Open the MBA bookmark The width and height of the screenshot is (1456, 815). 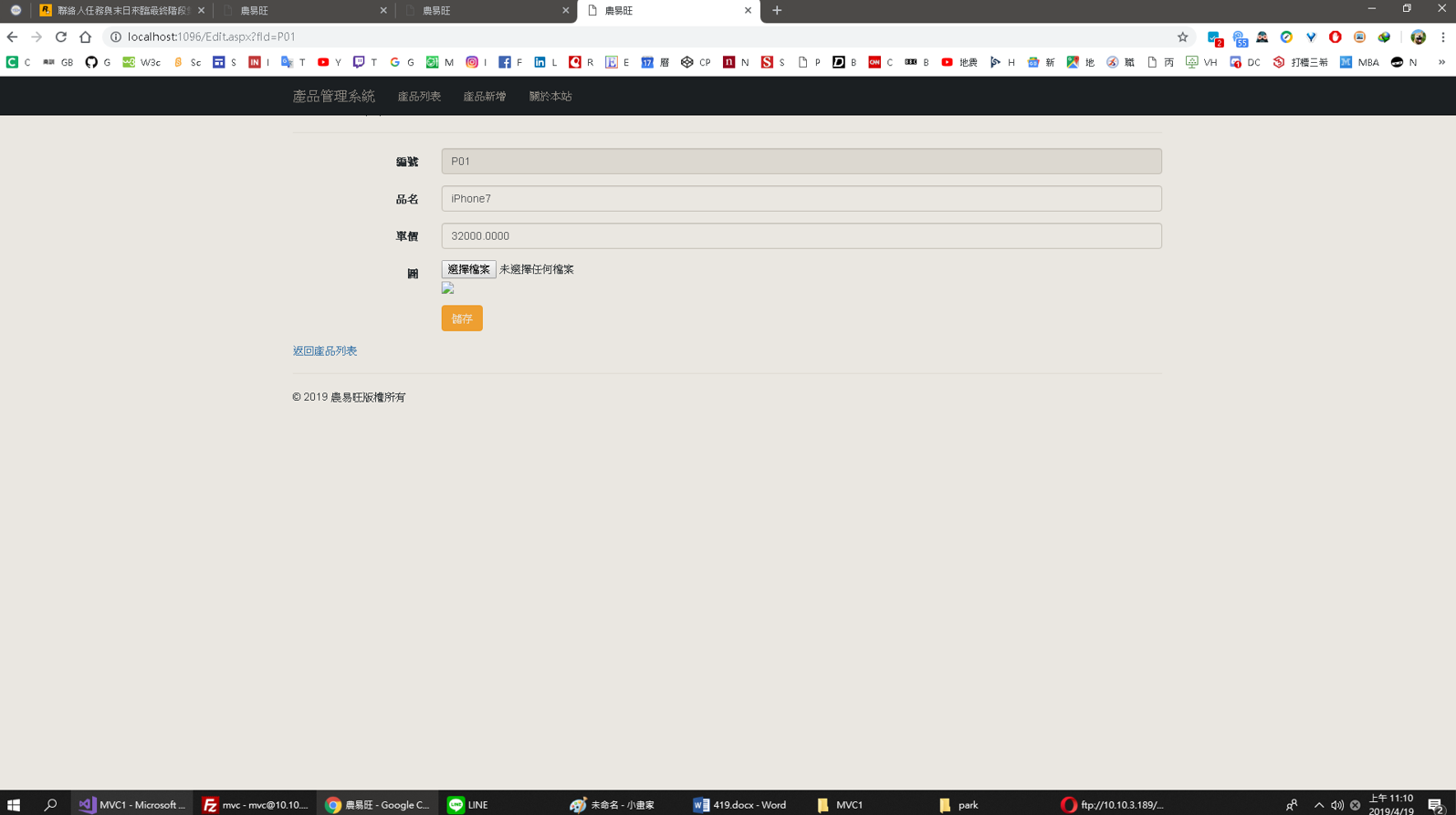point(1359,62)
